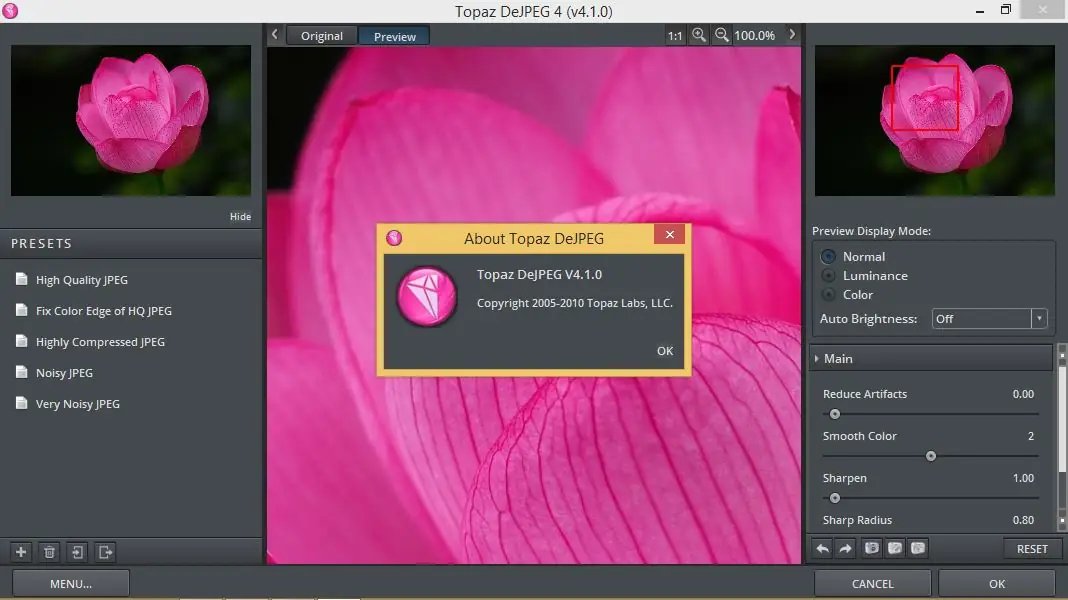
Task: Confirm the About dialog with its OK
Action: (665, 351)
